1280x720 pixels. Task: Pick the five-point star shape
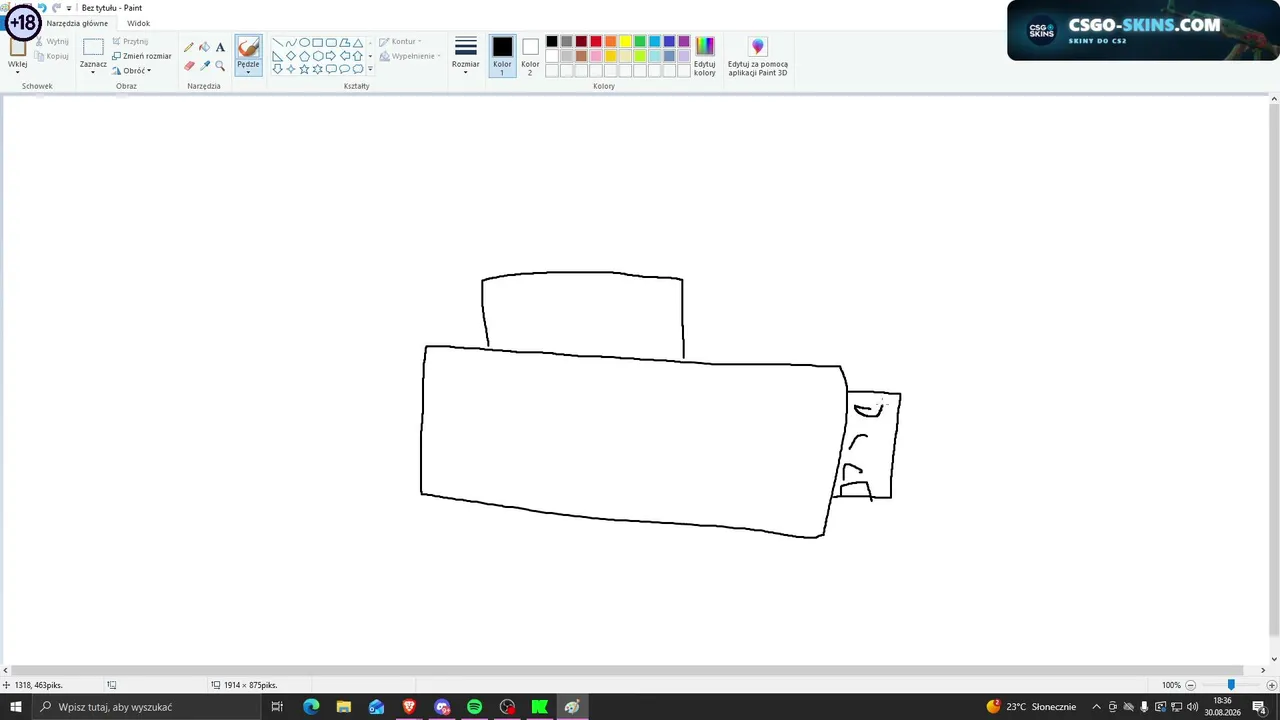(x=304, y=69)
